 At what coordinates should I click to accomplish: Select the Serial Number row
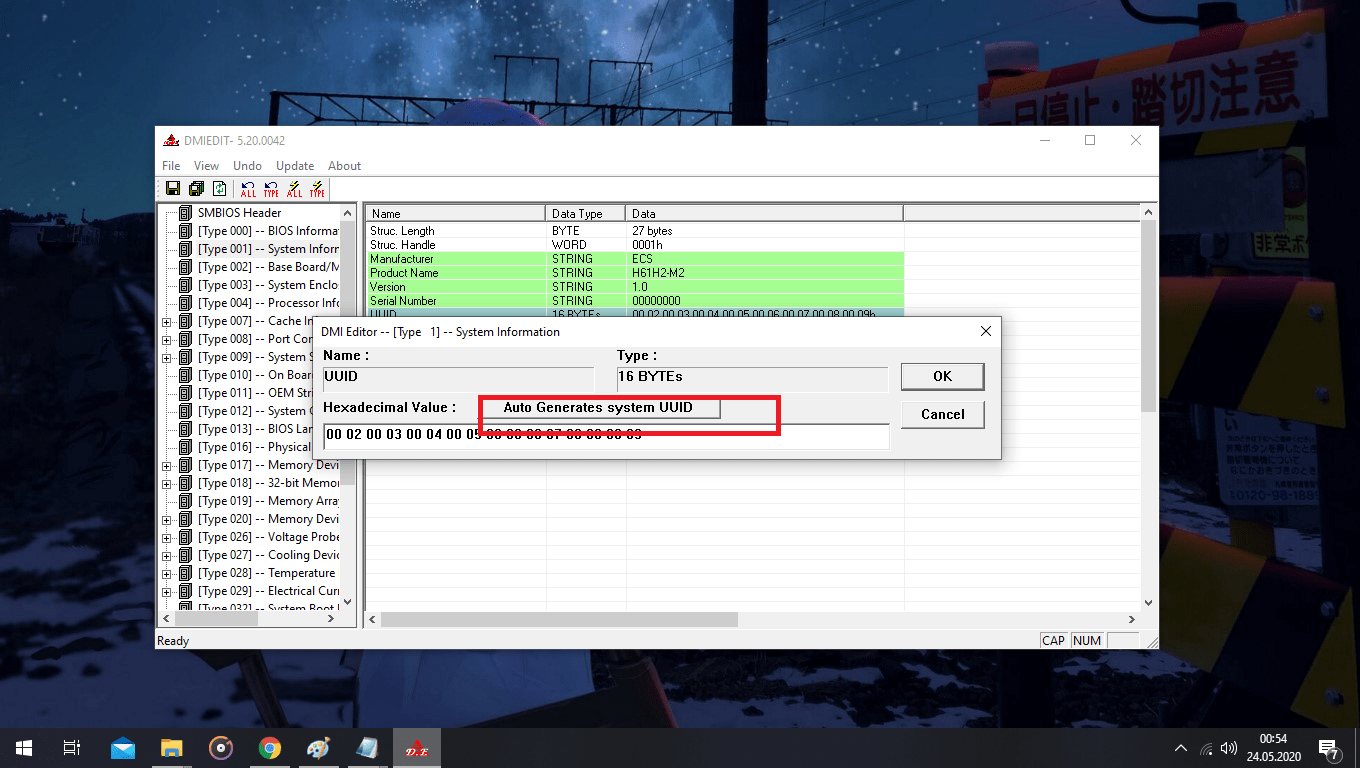(x=634, y=301)
